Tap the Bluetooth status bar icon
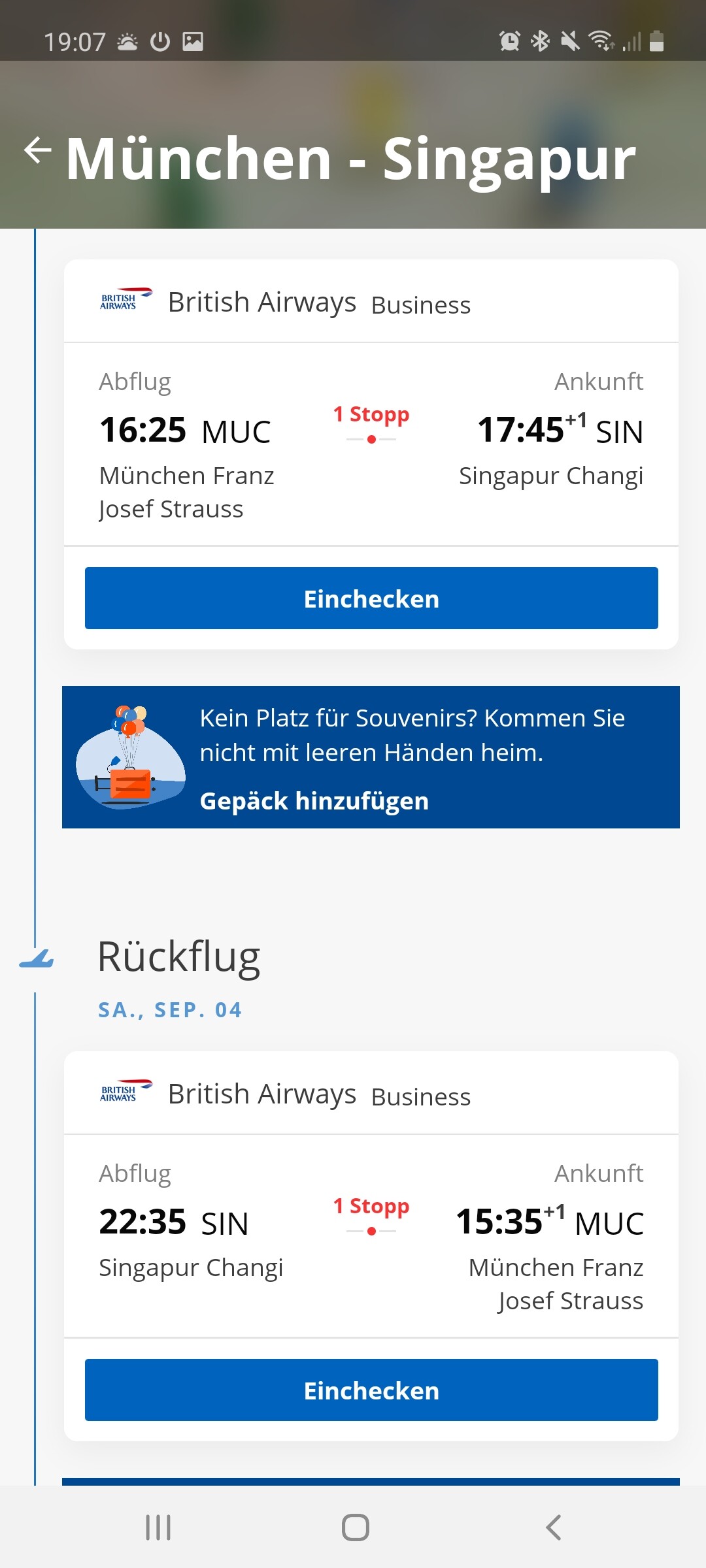Image resolution: width=706 pixels, height=1568 pixels. (x=540, y=41)
